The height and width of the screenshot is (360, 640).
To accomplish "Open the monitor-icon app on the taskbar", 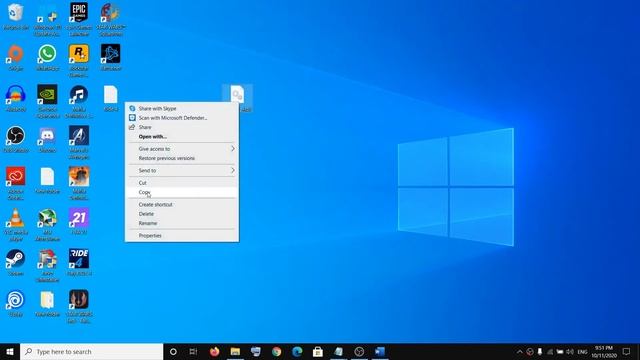I will point(256,351).
